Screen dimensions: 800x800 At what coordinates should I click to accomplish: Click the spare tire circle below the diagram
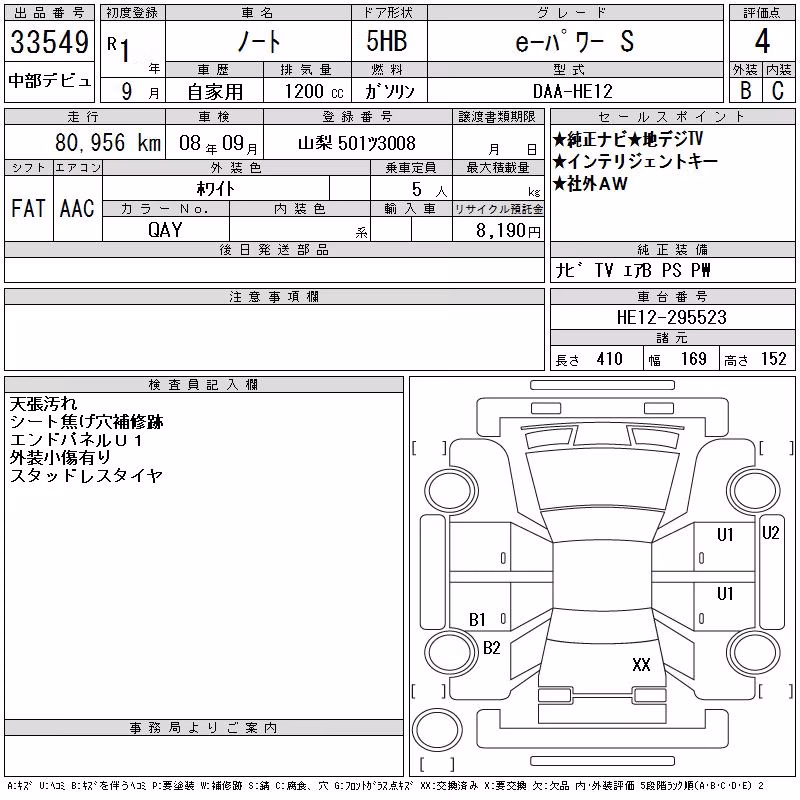[437, 729]
